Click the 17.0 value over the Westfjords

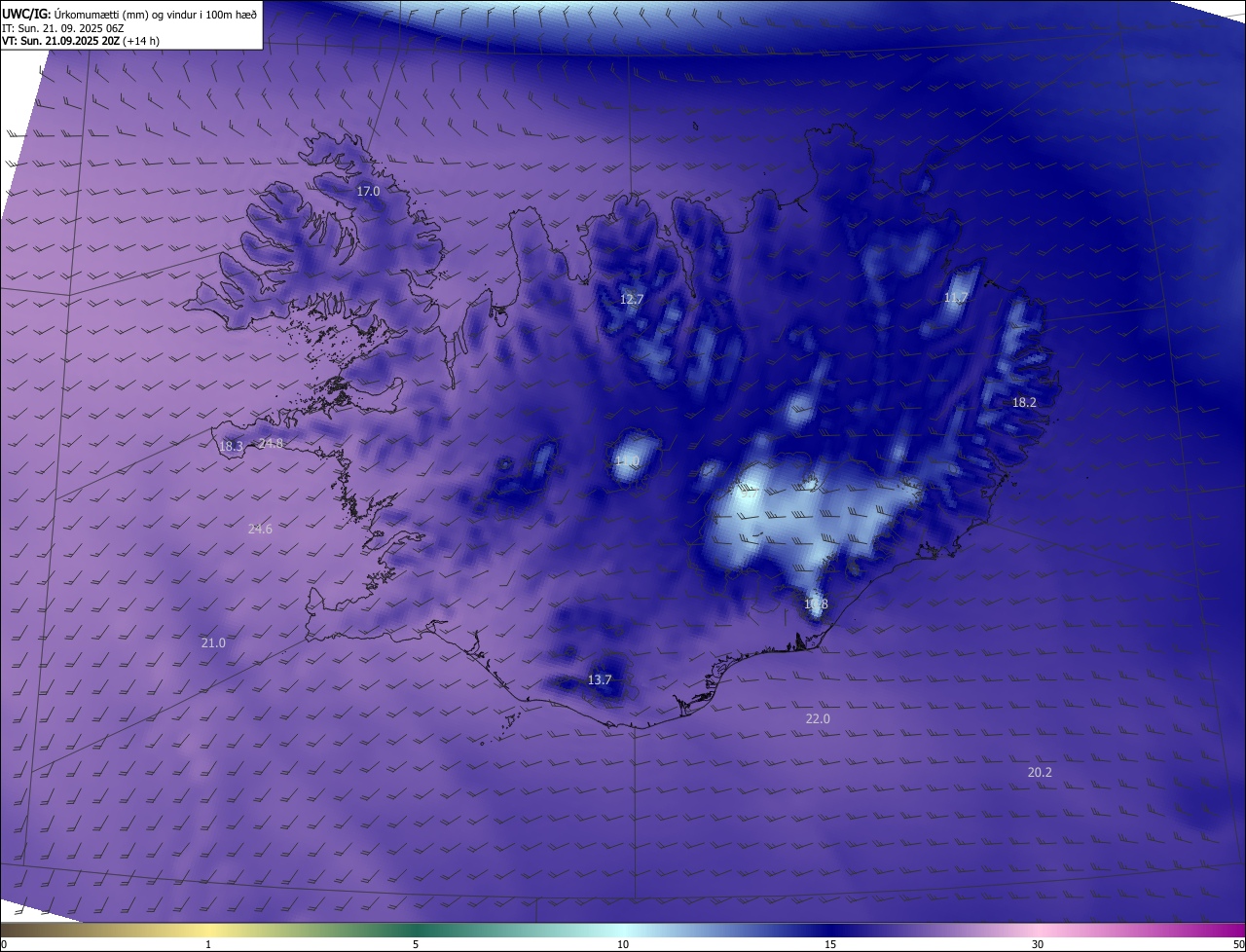tap(368, 192)
